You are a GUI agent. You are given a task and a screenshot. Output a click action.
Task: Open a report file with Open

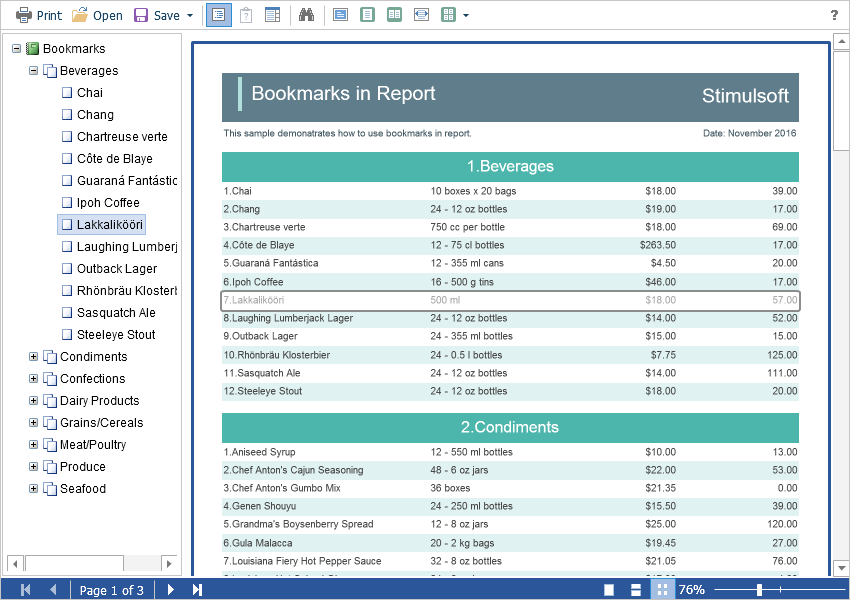(x=98, y=15)
